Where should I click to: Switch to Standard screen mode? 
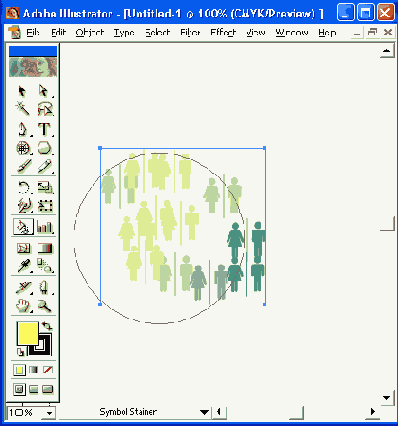(19, 389)
